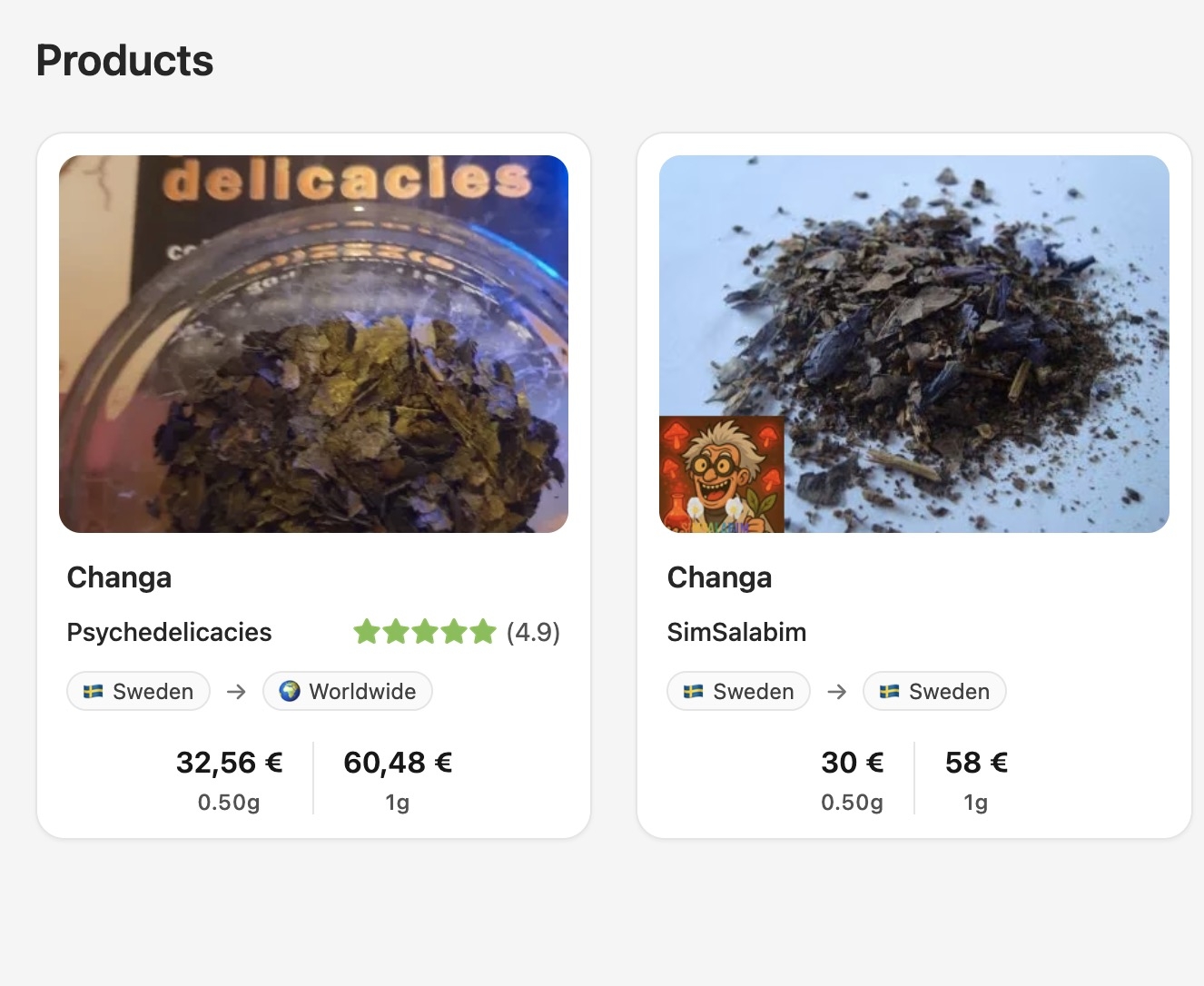View the SimSalabim Changa product photo

point(914,344)
